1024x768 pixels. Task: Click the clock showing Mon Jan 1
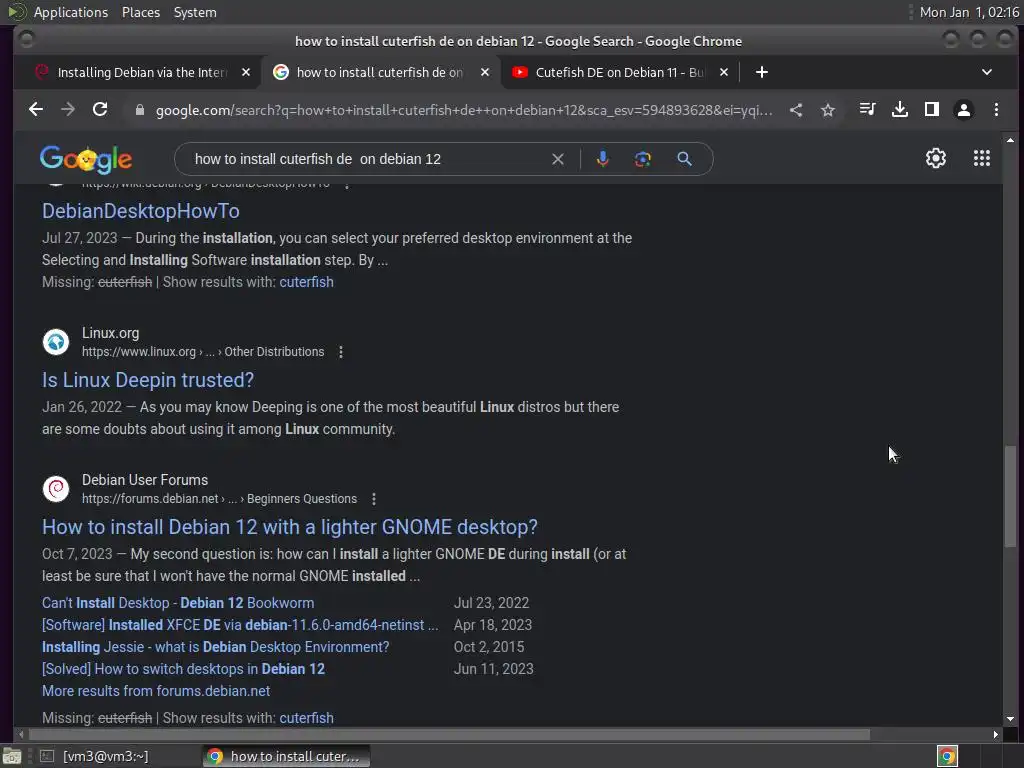click(968, 12)
